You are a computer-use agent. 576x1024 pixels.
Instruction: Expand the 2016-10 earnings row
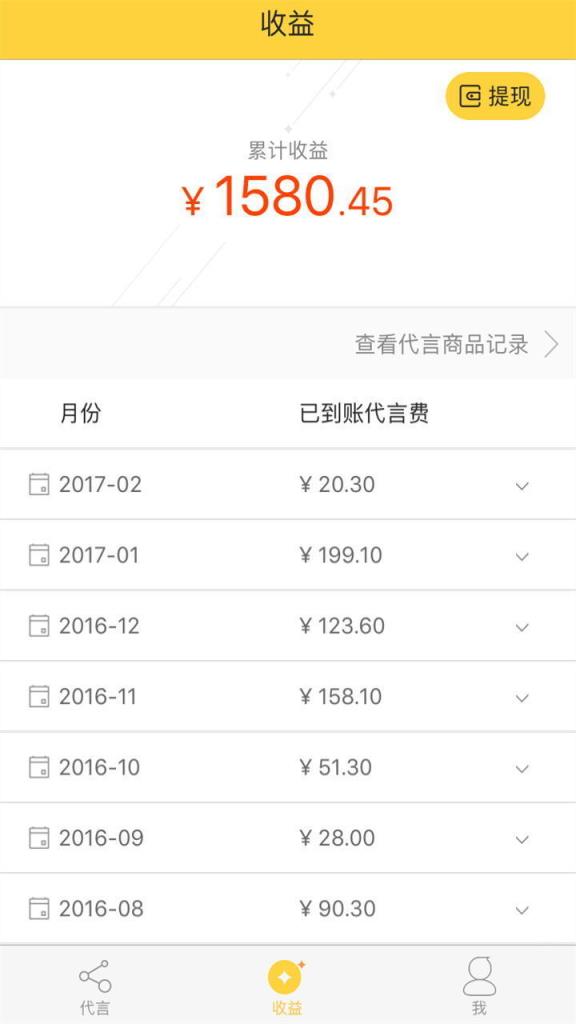coord(520,769)
